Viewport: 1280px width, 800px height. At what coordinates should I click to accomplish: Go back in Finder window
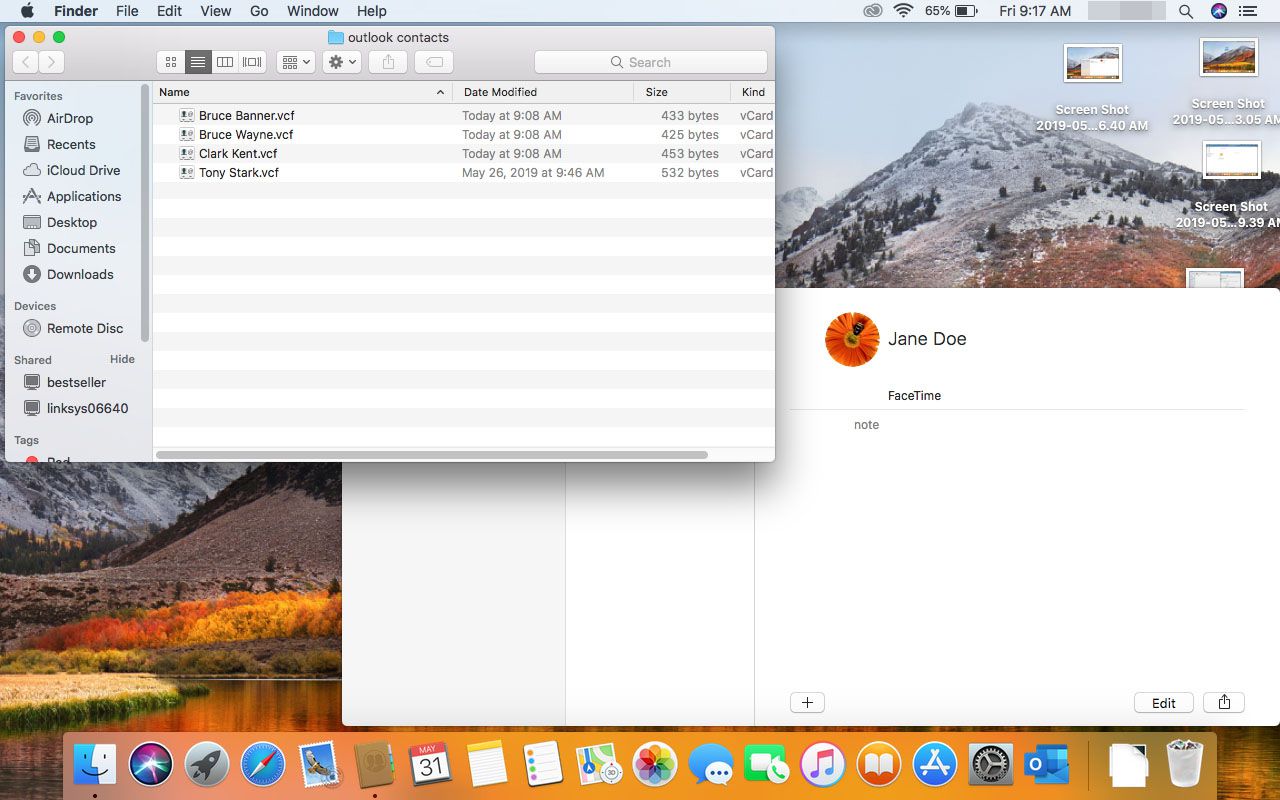click(x=25, y=62)
